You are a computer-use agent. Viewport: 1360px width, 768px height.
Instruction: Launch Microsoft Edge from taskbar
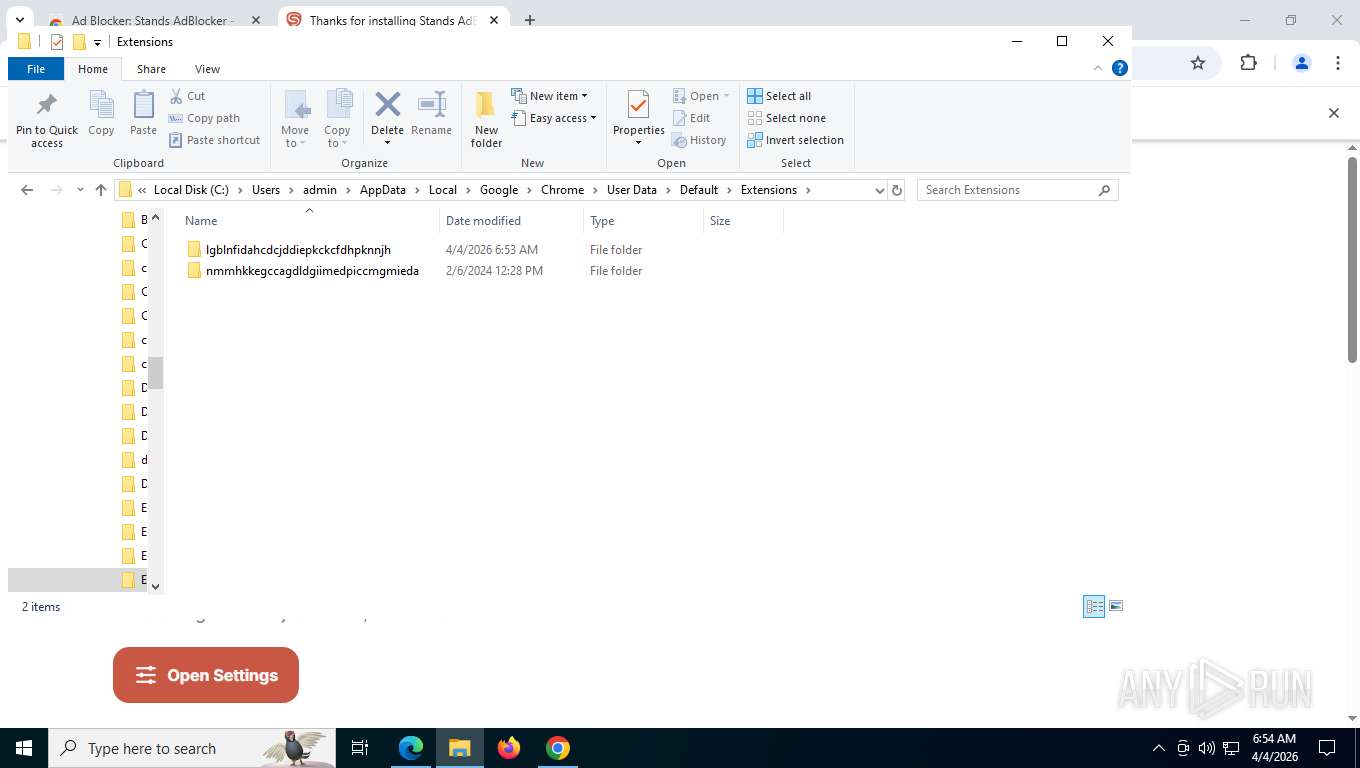[x=411, y=748]
